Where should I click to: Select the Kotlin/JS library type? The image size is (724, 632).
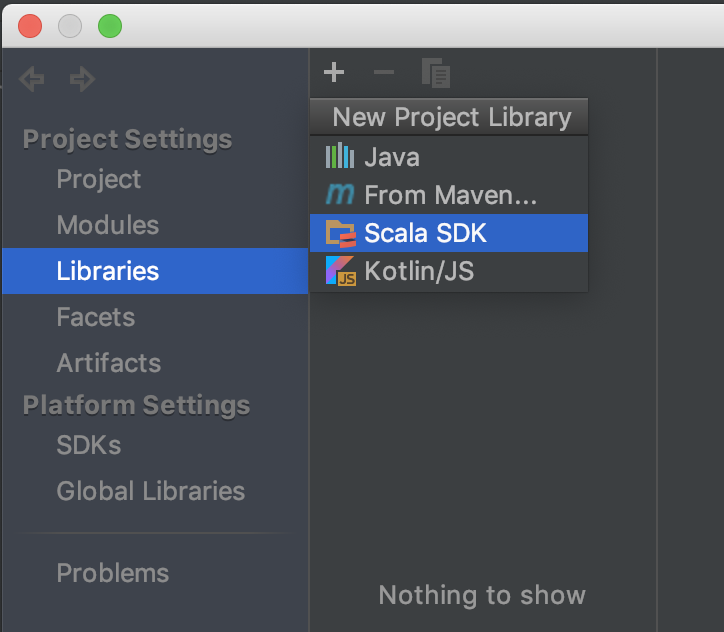449,271
